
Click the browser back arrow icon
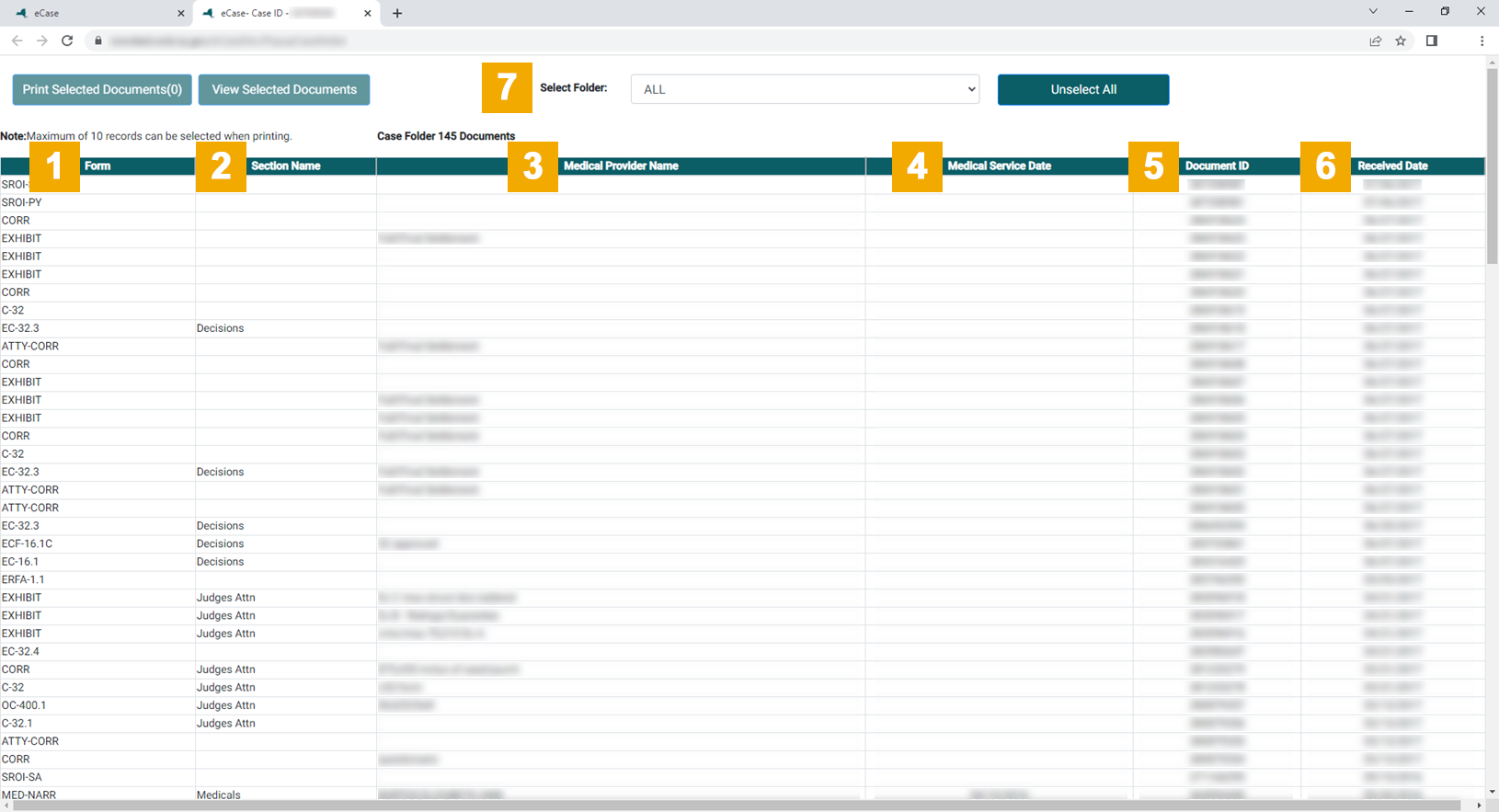pyautogui.click(x=17, y=40)
